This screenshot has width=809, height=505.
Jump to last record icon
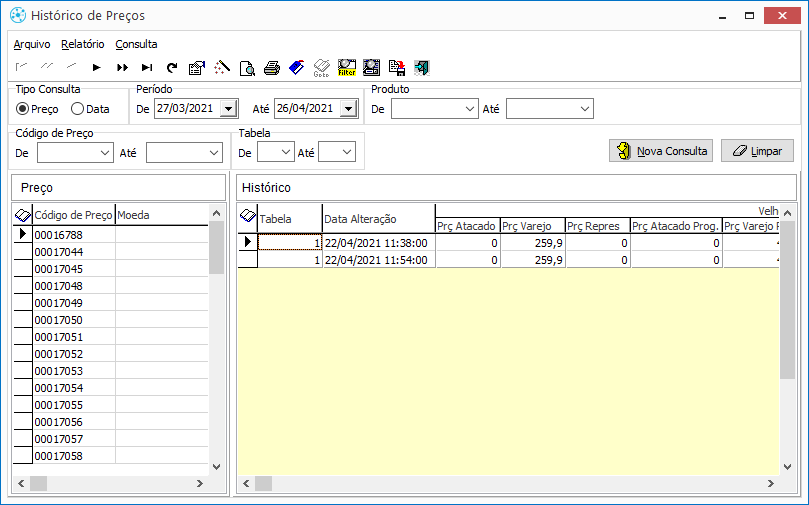[147, 67]
